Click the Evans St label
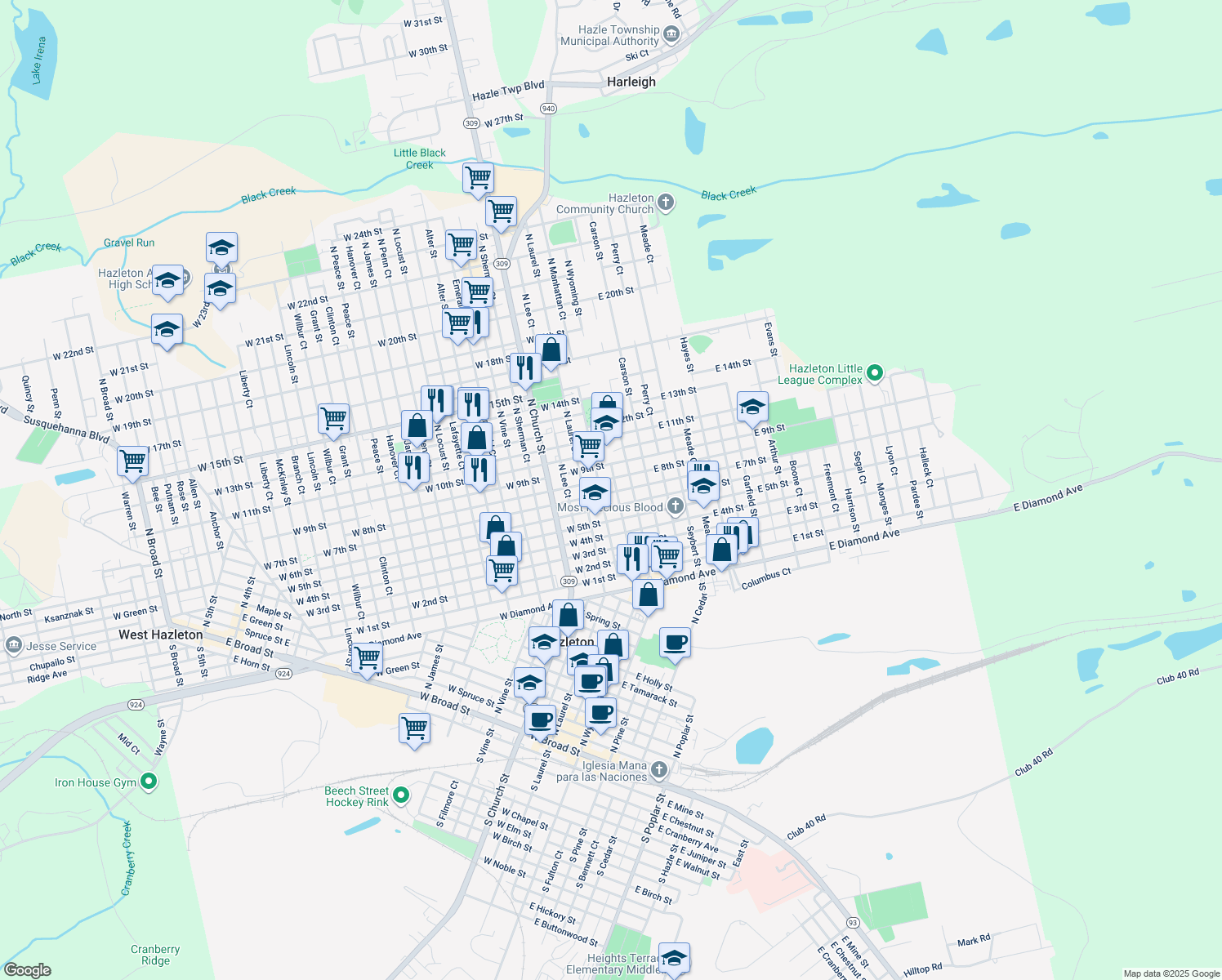 tap(769, 340)
